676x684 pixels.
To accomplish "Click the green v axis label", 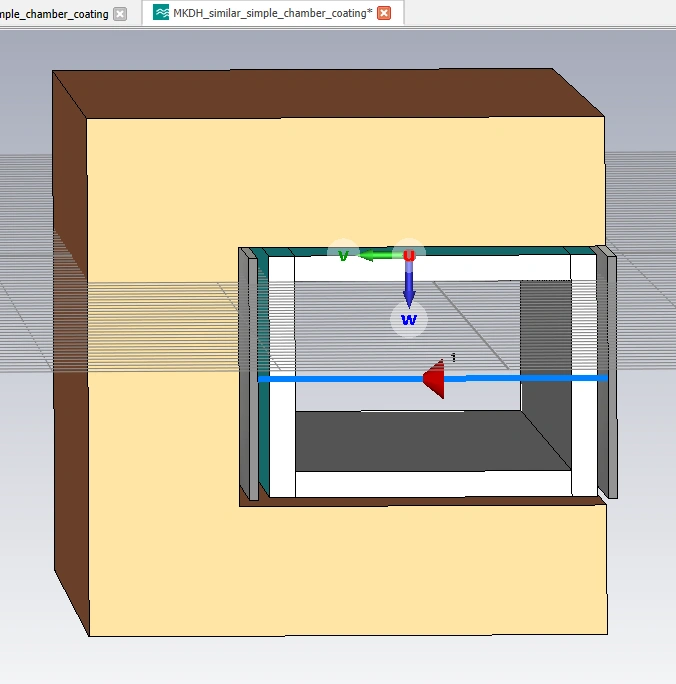I will pos(343,255).
